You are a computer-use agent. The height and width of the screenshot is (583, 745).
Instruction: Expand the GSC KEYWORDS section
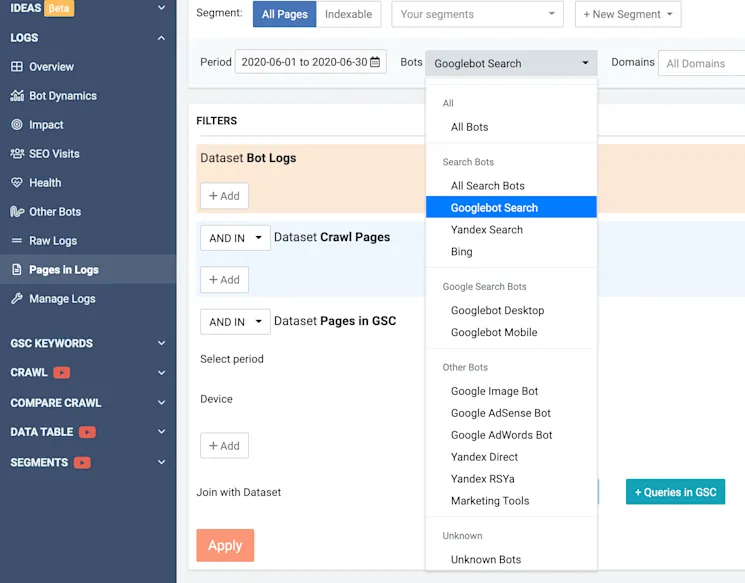pos(162,343)
